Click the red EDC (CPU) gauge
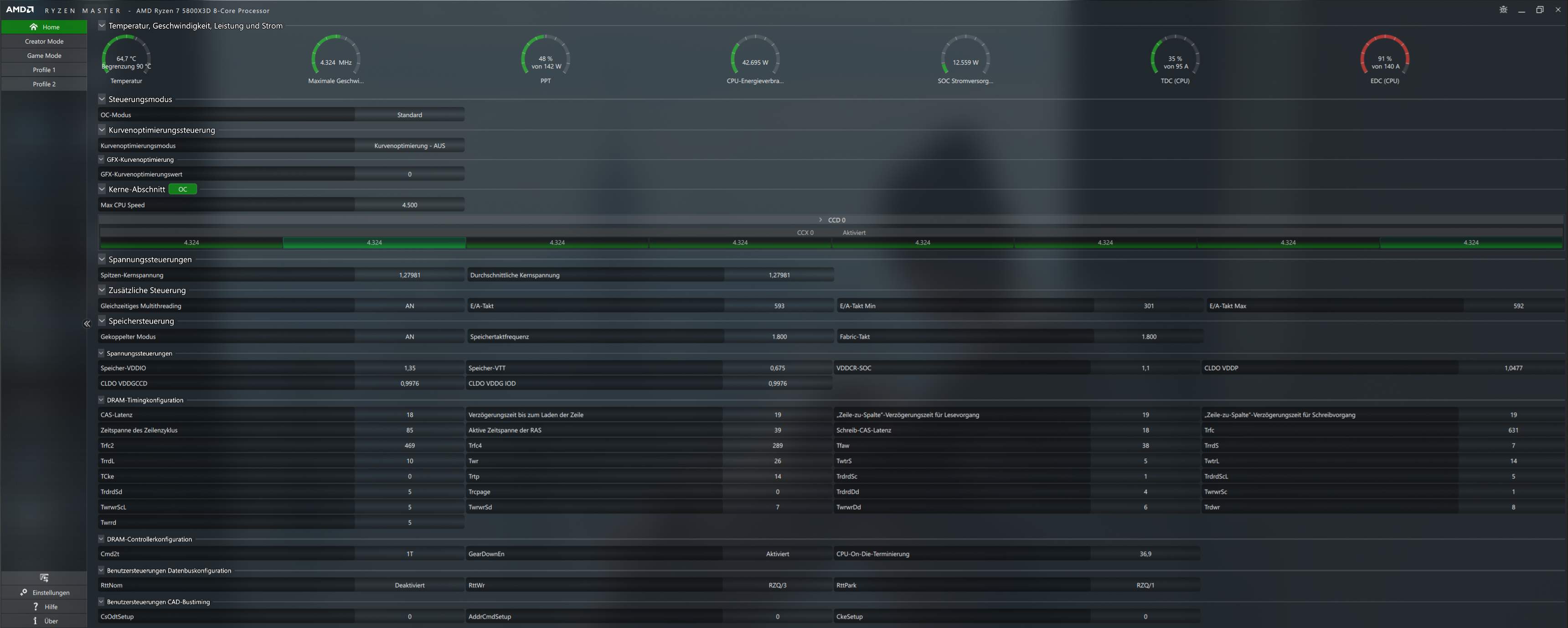The image size is (1568, 628). coord(1384,58)
